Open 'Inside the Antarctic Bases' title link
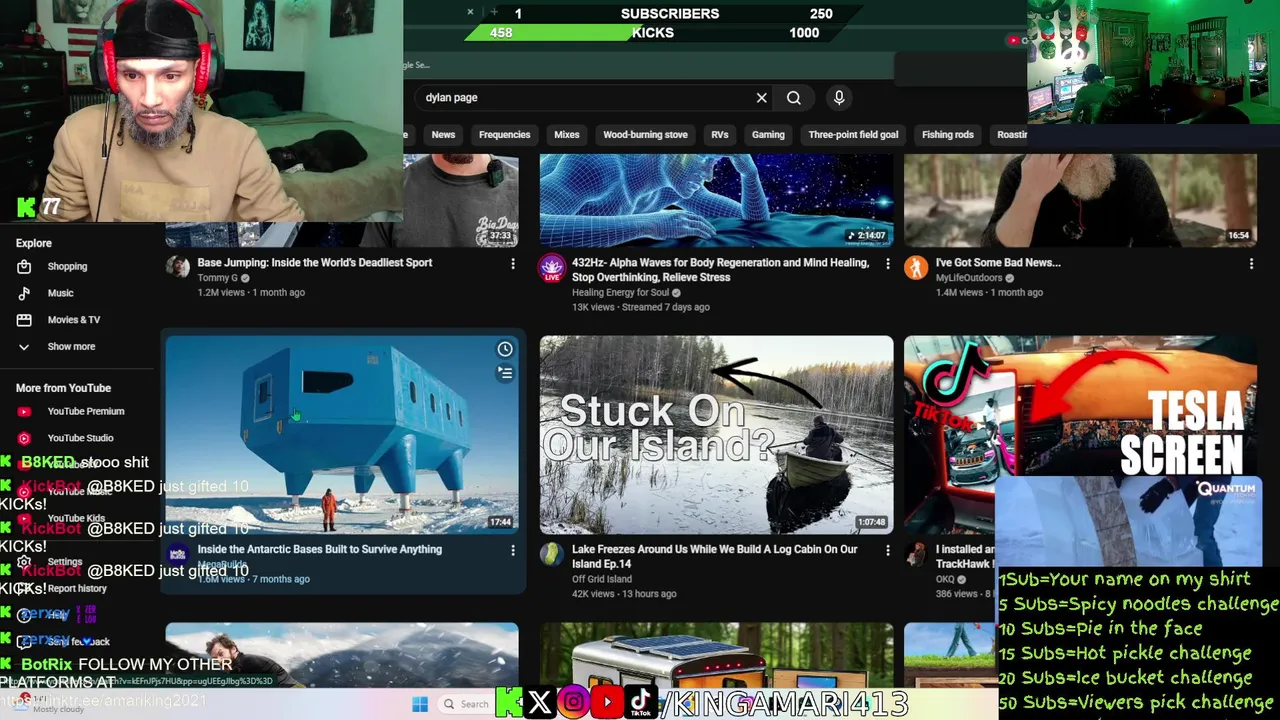Viewport: 1280px width, 720px height. pos(320,549)
